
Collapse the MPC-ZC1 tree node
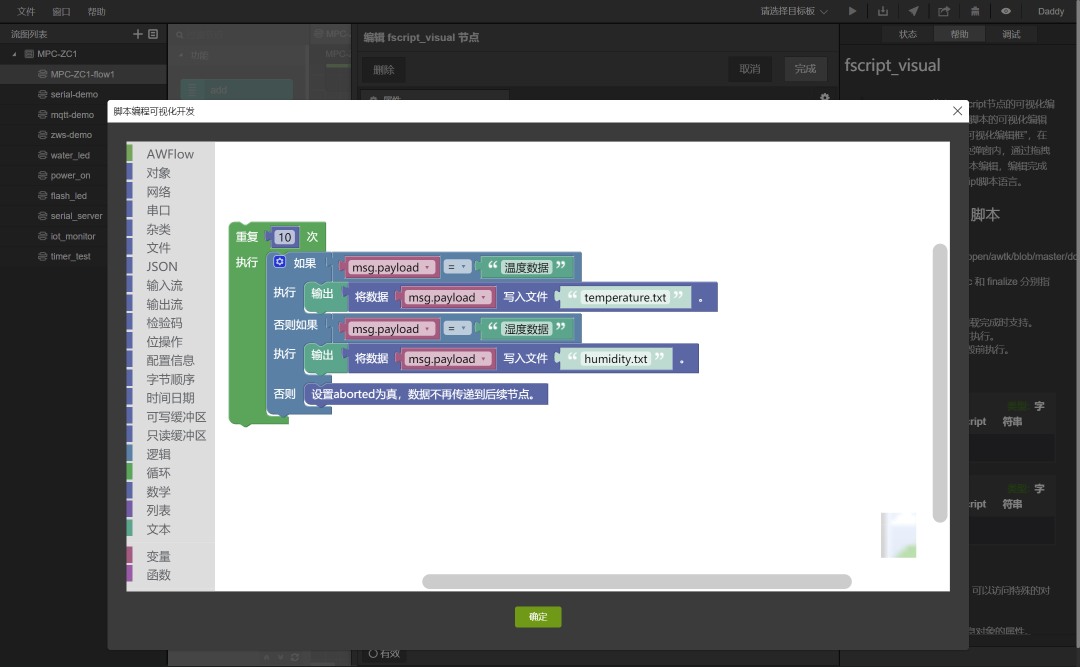tap(14, 54)
